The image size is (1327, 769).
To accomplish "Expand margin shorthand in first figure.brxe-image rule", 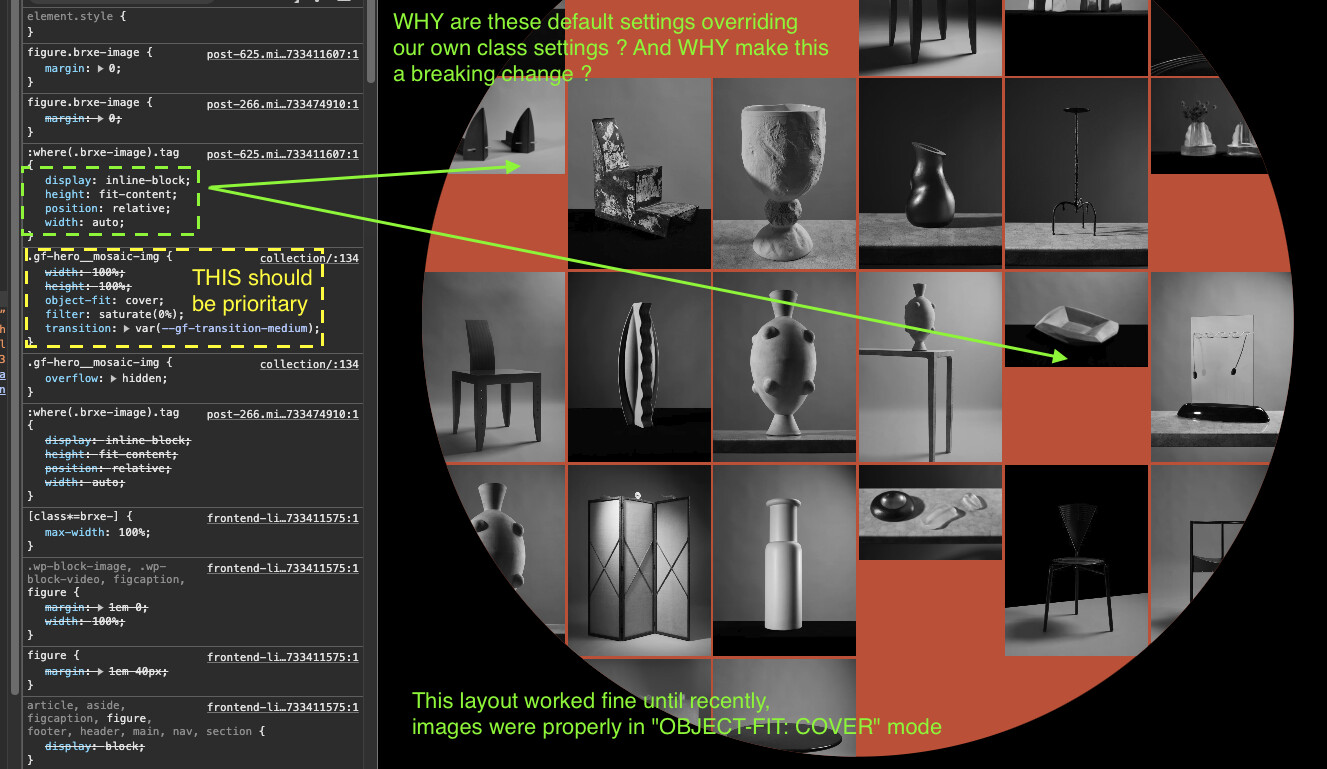I will 102,69.
